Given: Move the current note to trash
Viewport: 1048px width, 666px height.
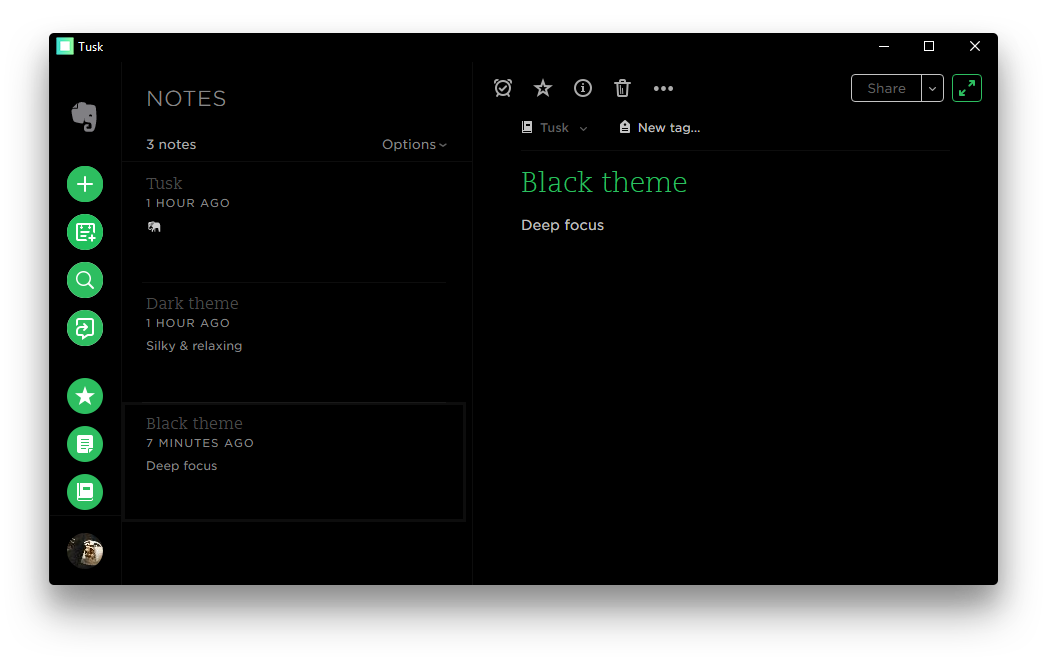Looking at the screenshot, I should [622, 88].
